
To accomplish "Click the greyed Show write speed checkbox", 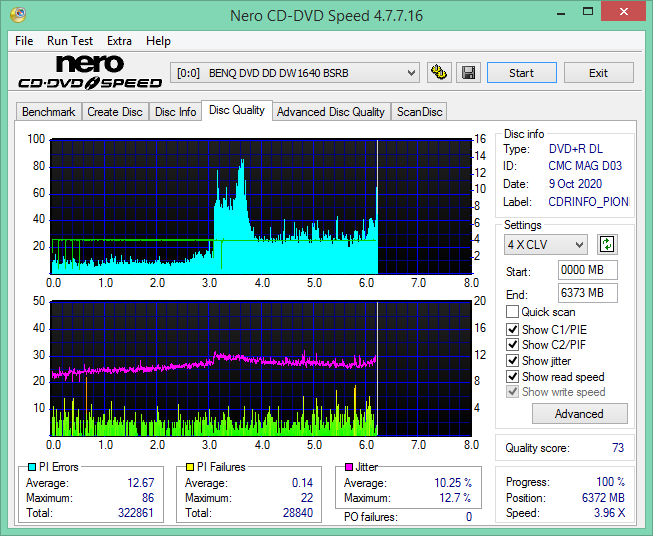I will click(x=512, y=392).
